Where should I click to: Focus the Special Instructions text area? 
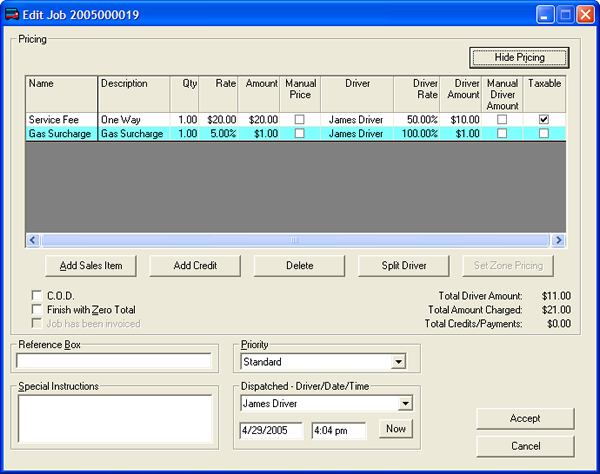click(114, 417)
